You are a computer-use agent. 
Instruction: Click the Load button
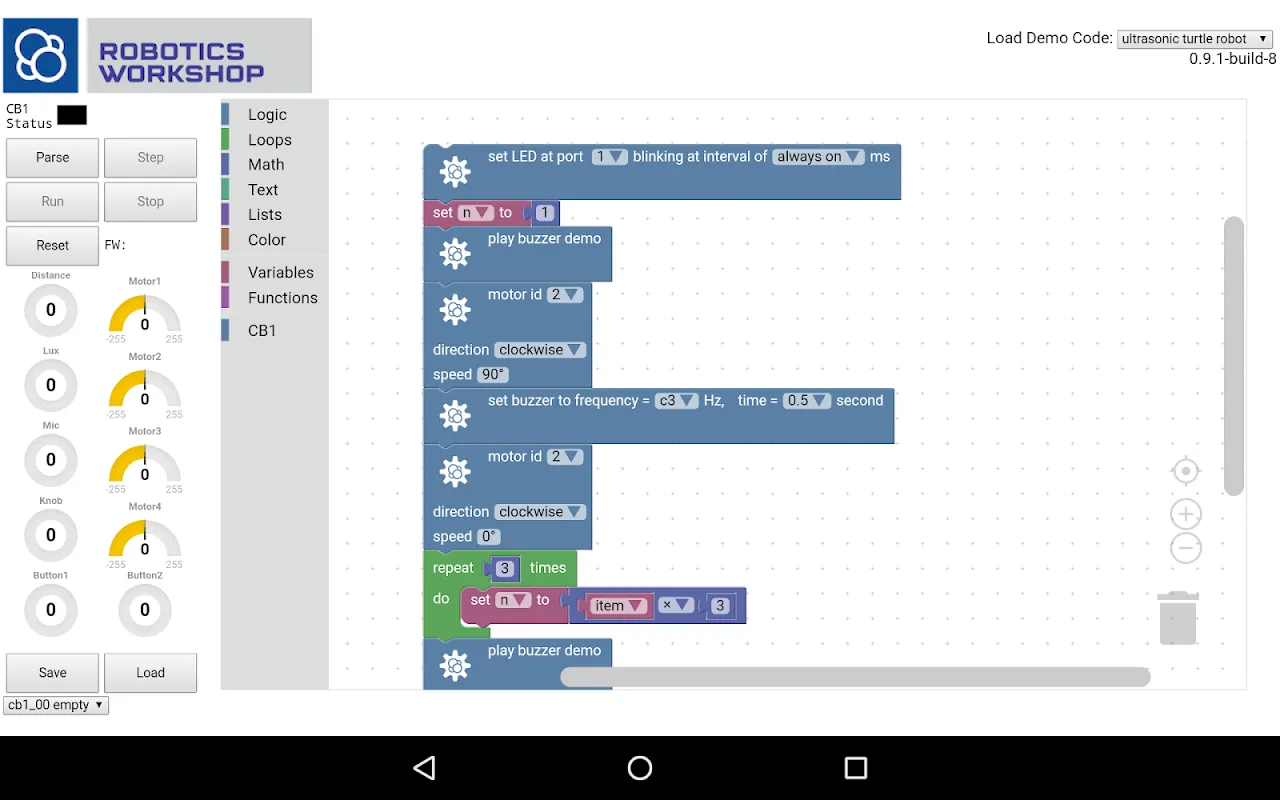151,673
